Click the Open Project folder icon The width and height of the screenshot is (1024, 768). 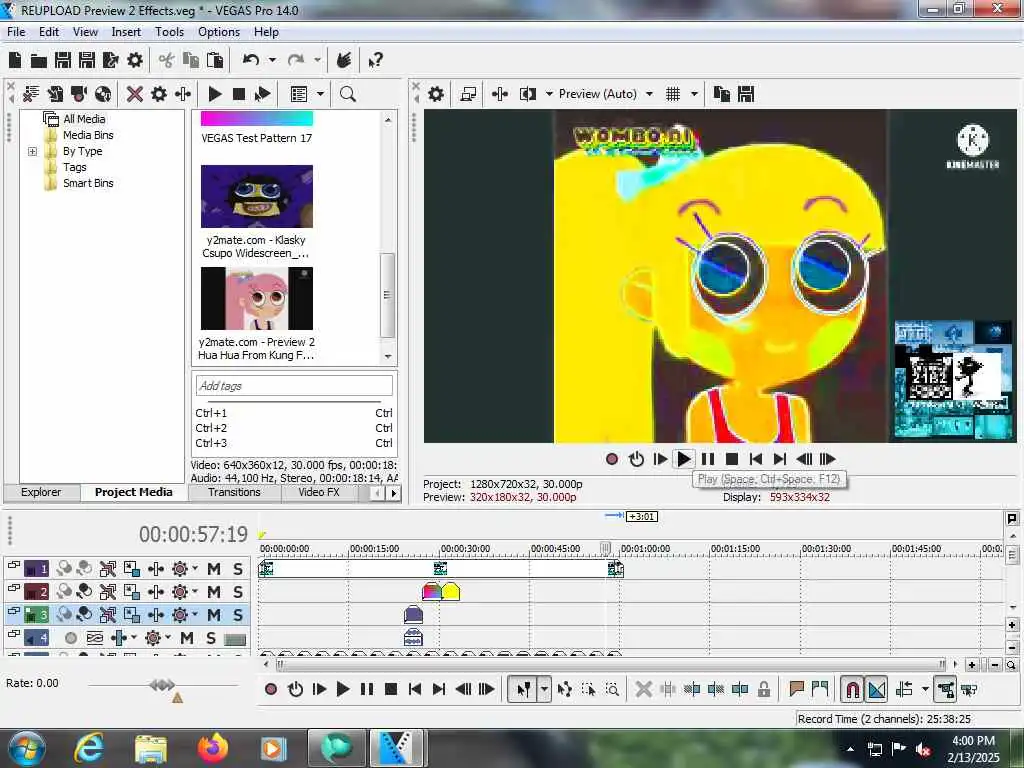(39, 61)
